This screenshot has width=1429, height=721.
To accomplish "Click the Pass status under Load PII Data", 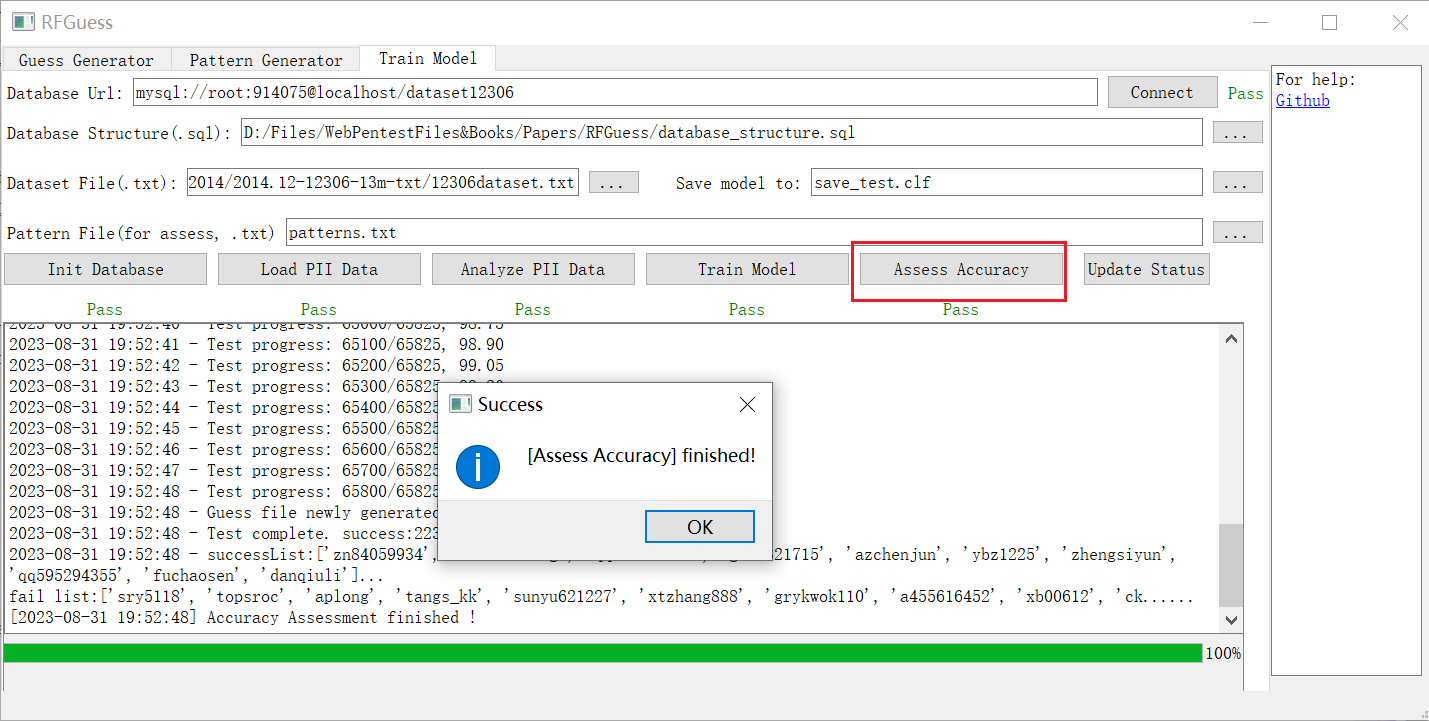I will (x=319, y=310).
